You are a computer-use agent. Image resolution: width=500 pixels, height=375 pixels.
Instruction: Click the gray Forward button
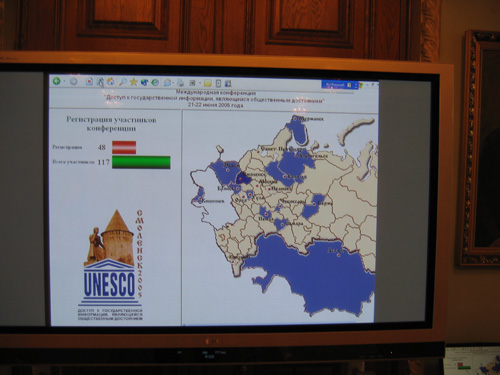[x=74, y=82]
